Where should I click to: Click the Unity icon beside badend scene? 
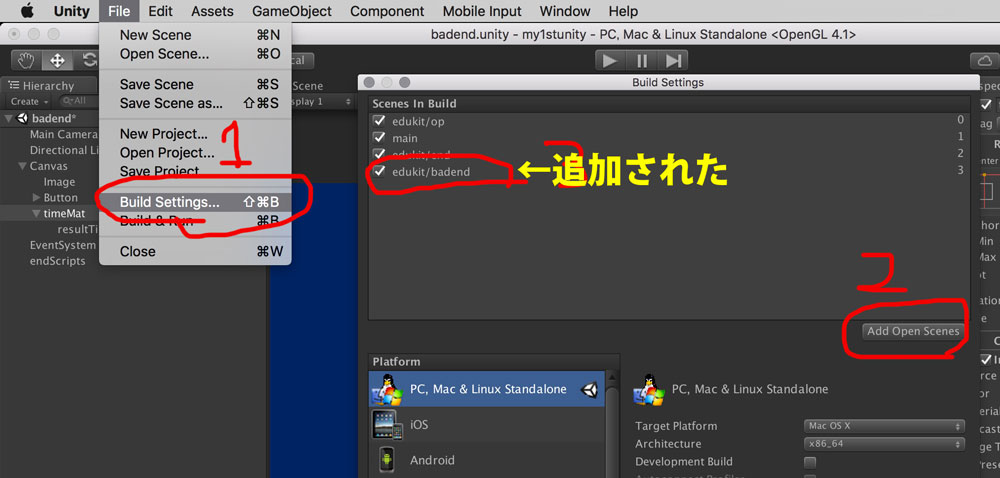[x=23, y=119]
